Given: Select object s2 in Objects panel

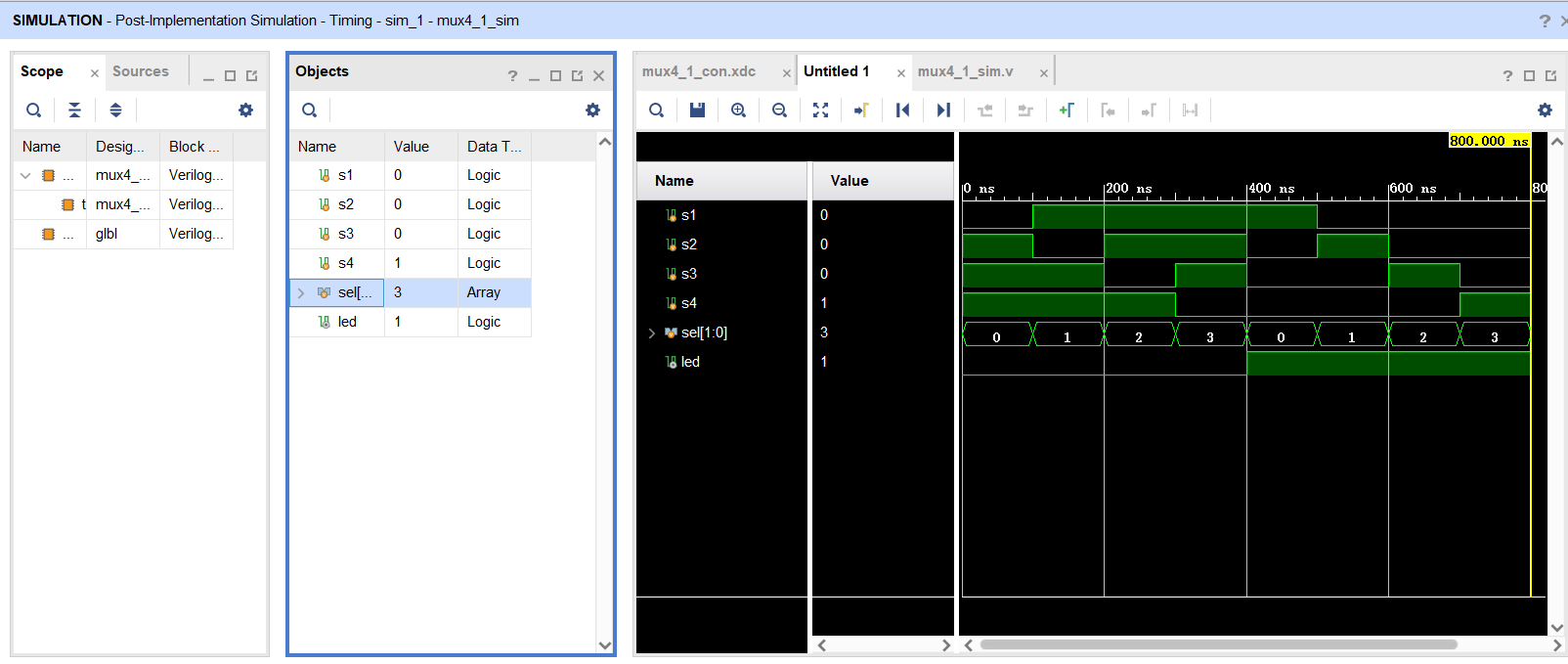Looking at the screenshot, I should click(411, 204).
